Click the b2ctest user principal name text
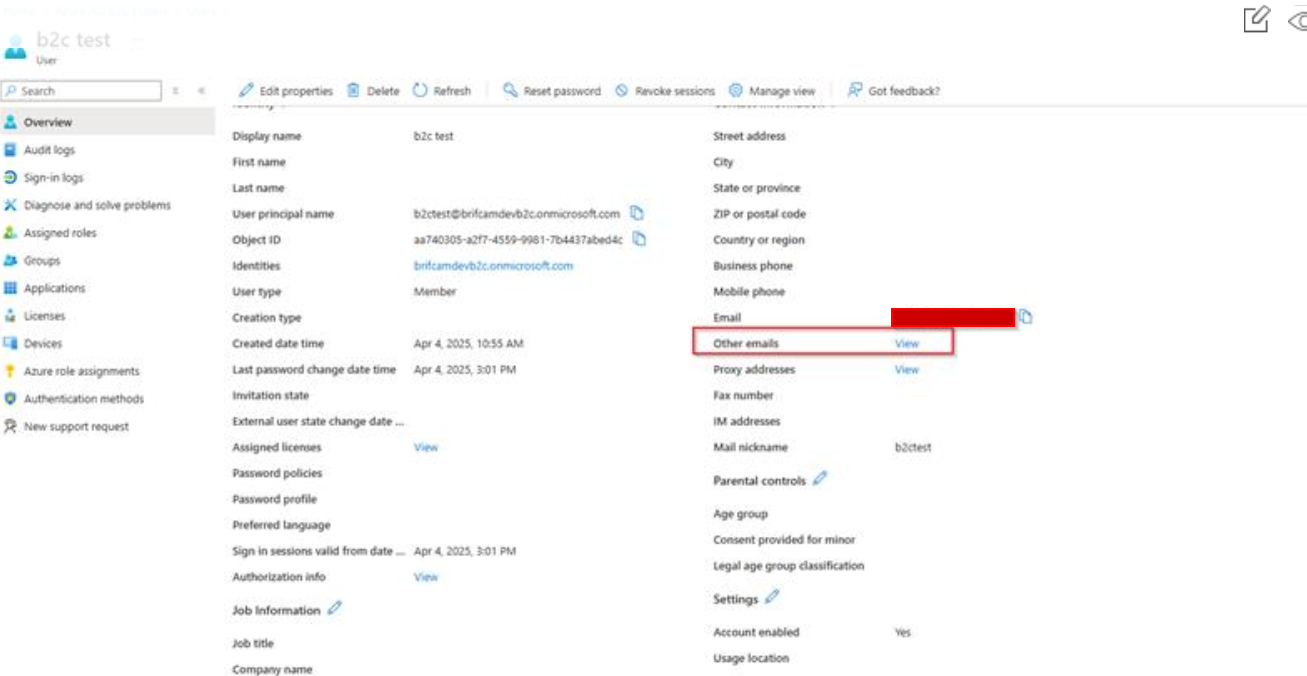This screenshot has height=676, width=1307. (x=517, y=214)
